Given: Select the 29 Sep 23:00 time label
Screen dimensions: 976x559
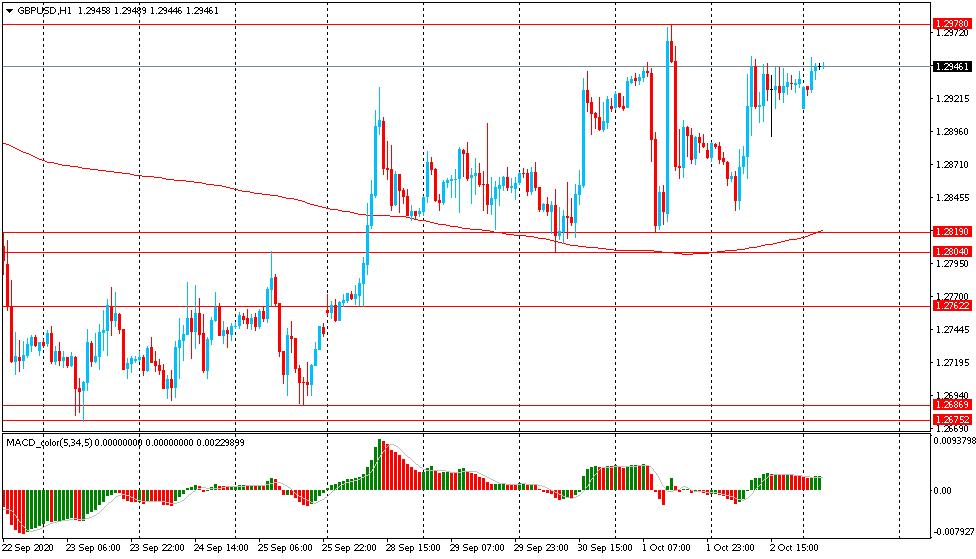Looking at the screenshot, I should [x=541, y=548].
